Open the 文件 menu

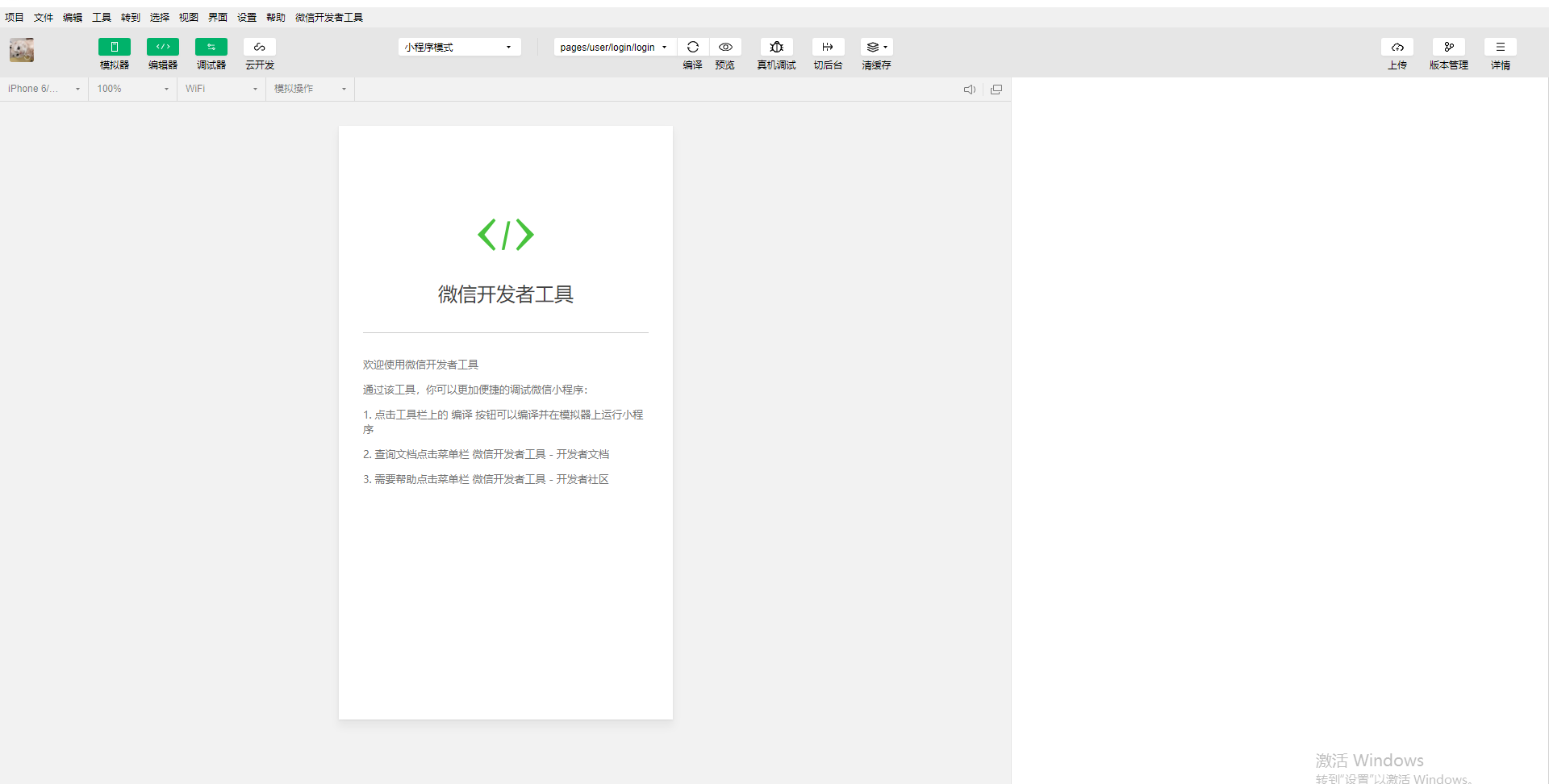44,17
